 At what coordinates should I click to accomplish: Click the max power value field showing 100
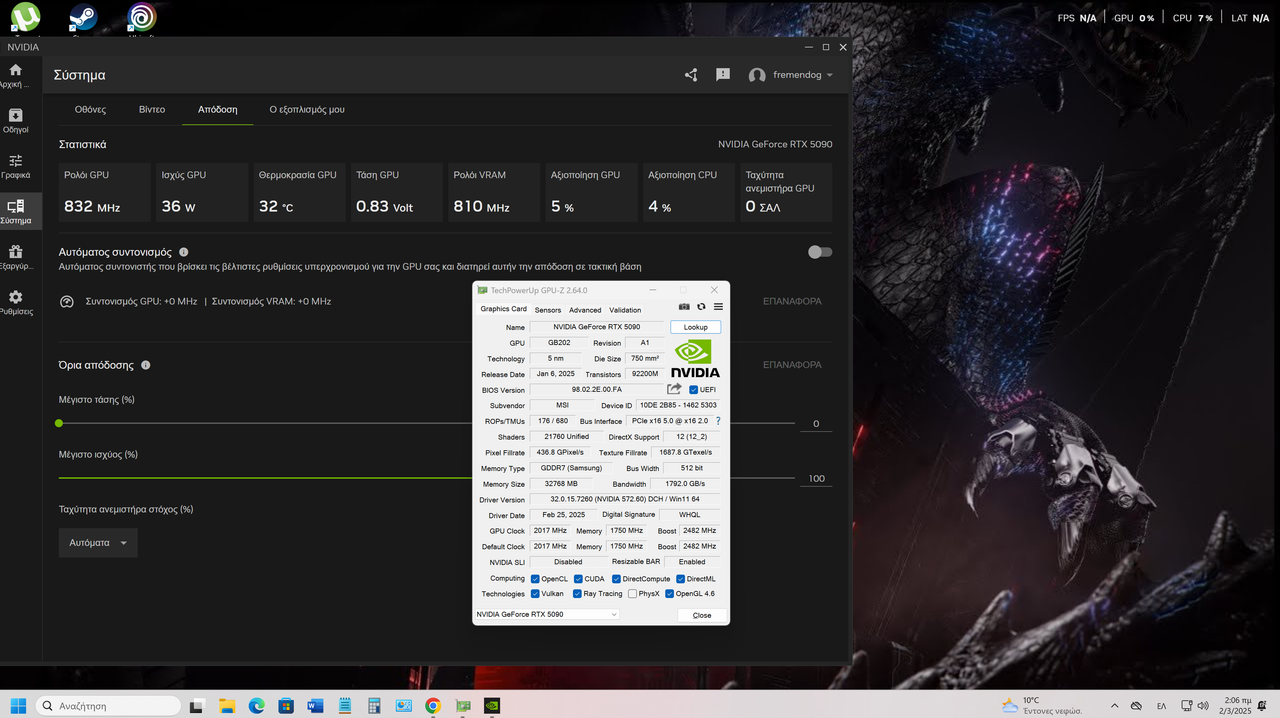pos(816,479)
